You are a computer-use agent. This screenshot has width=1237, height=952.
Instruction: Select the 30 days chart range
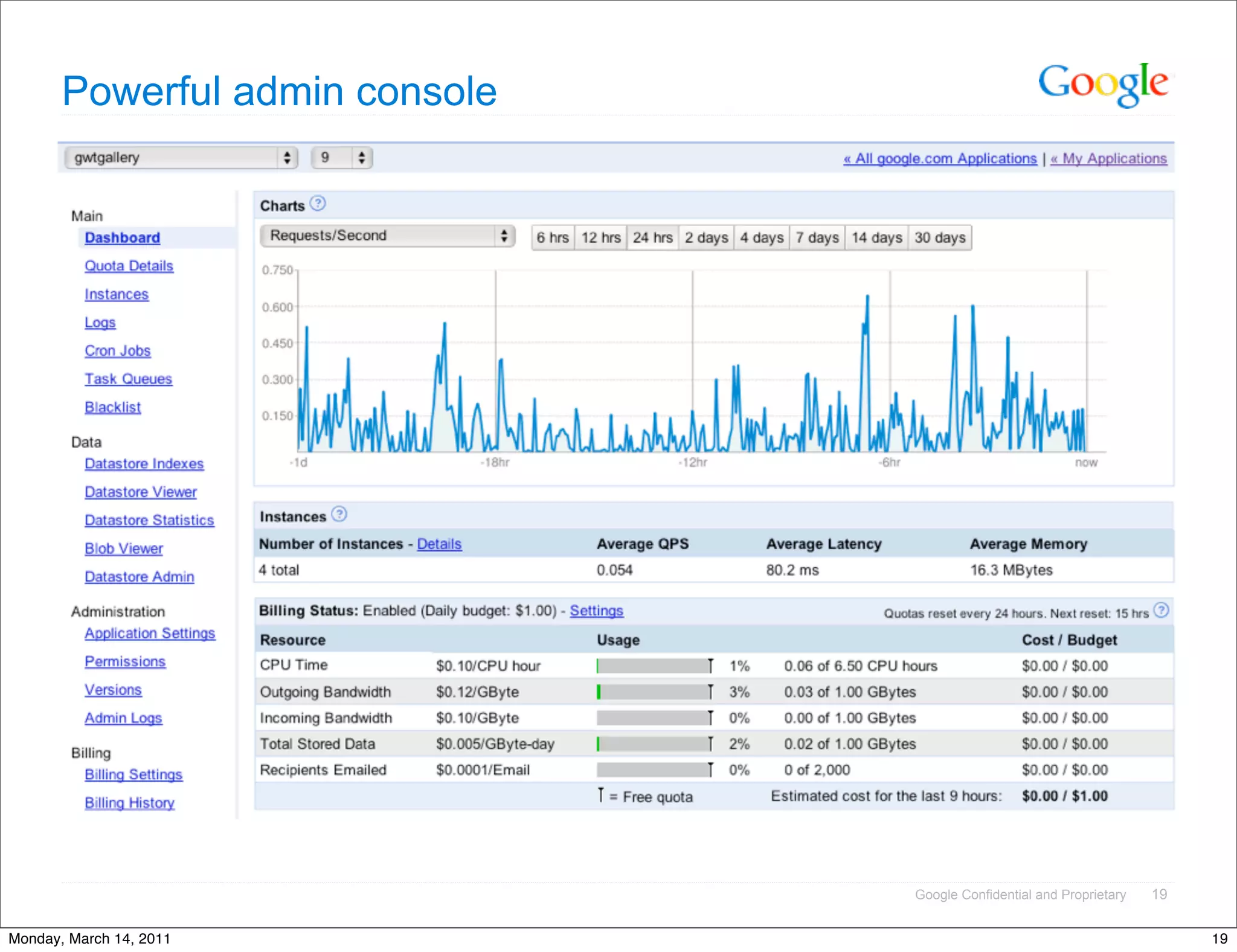pyautogui.click(x=940, y=237)
